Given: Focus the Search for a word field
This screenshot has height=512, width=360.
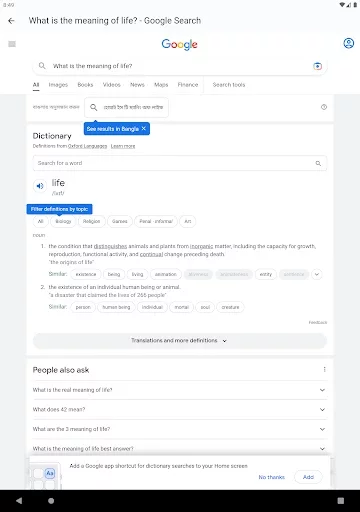Looking at the screenshot, I should tap(173, 163).
